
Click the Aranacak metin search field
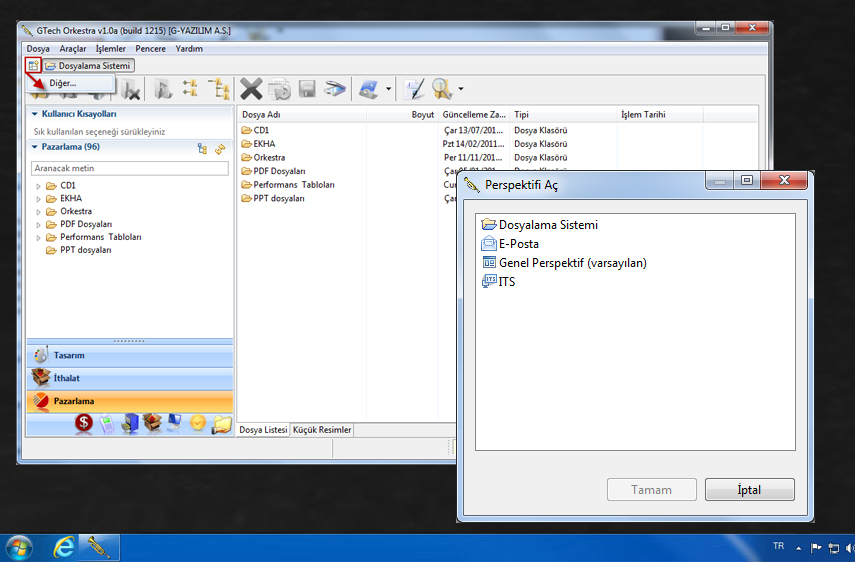130,168
